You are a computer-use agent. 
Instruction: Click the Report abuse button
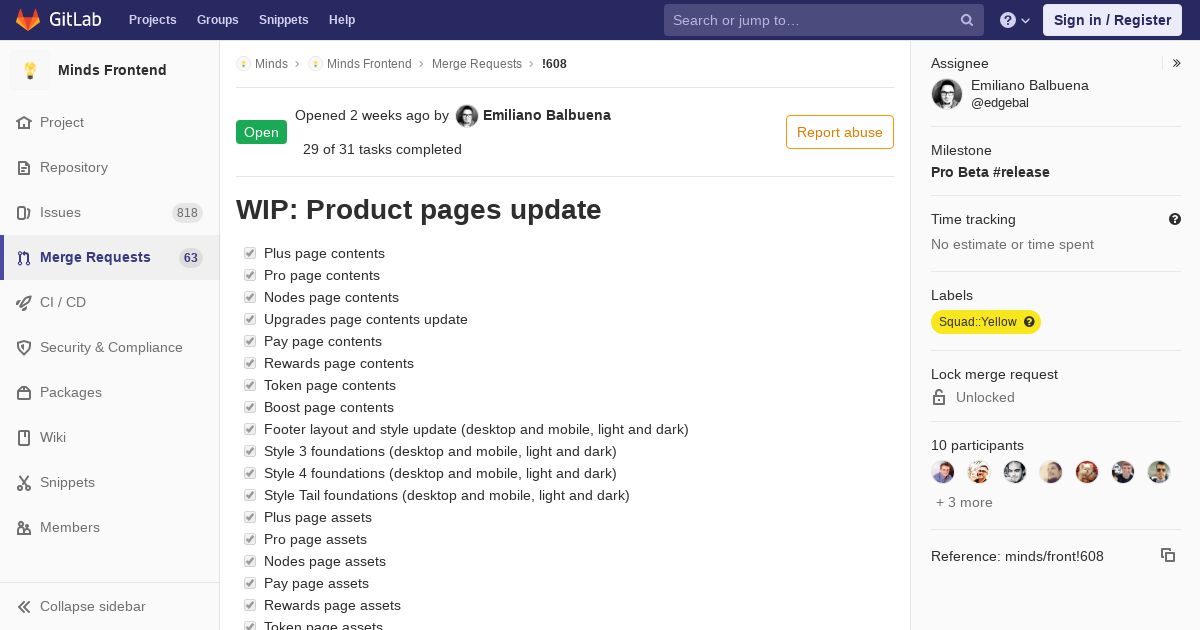(839, 132)
